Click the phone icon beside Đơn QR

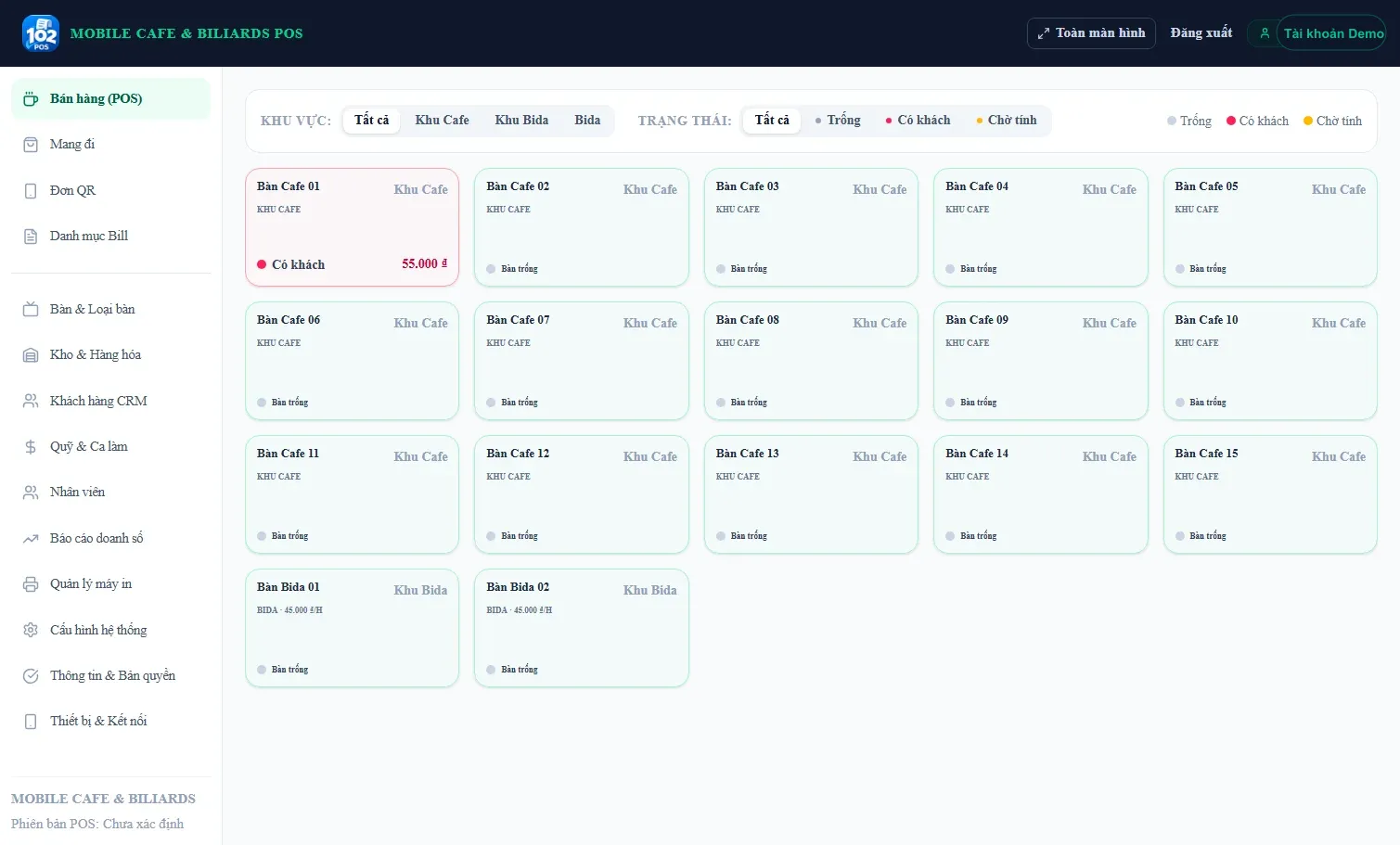31,191
